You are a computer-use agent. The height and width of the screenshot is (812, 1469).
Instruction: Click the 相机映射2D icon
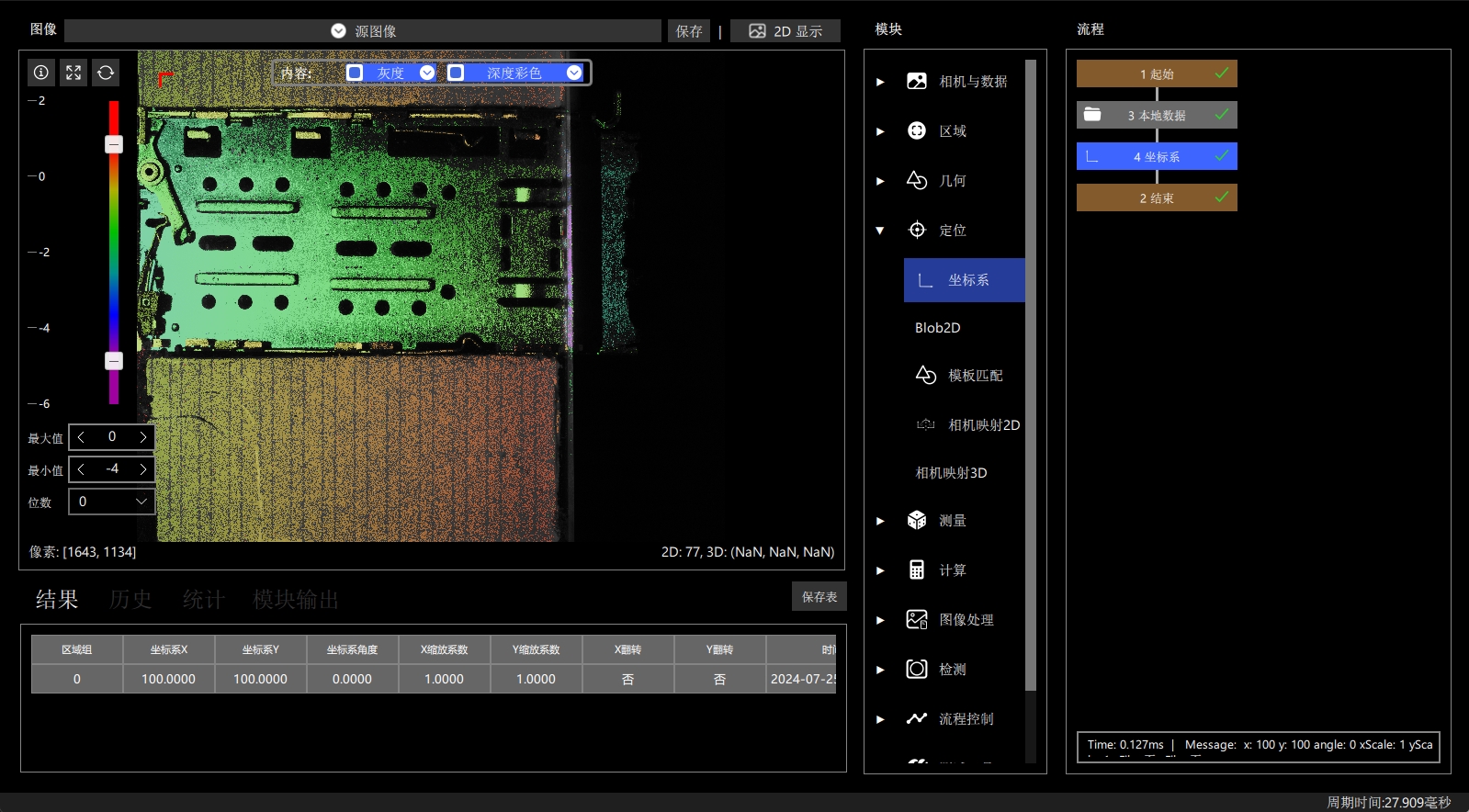[x=926, y=424]
